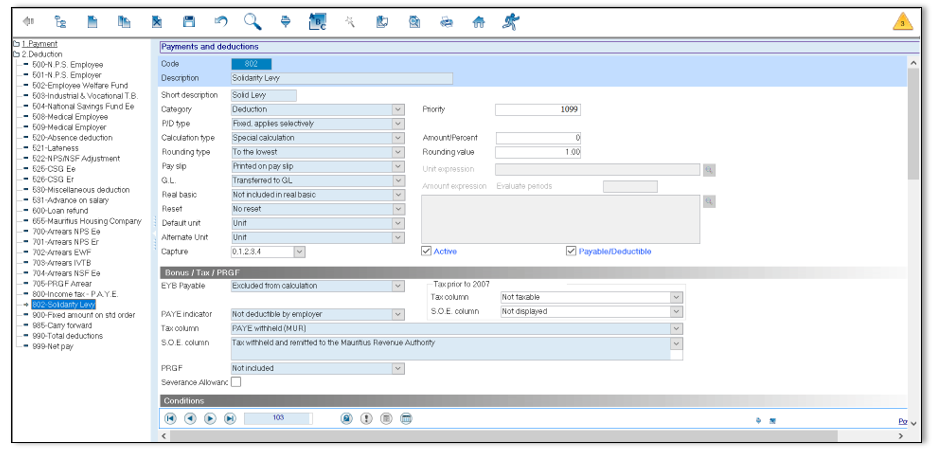Click the Undo arrow toolbar icon
The image size is (933, 453).
(221, 20)
